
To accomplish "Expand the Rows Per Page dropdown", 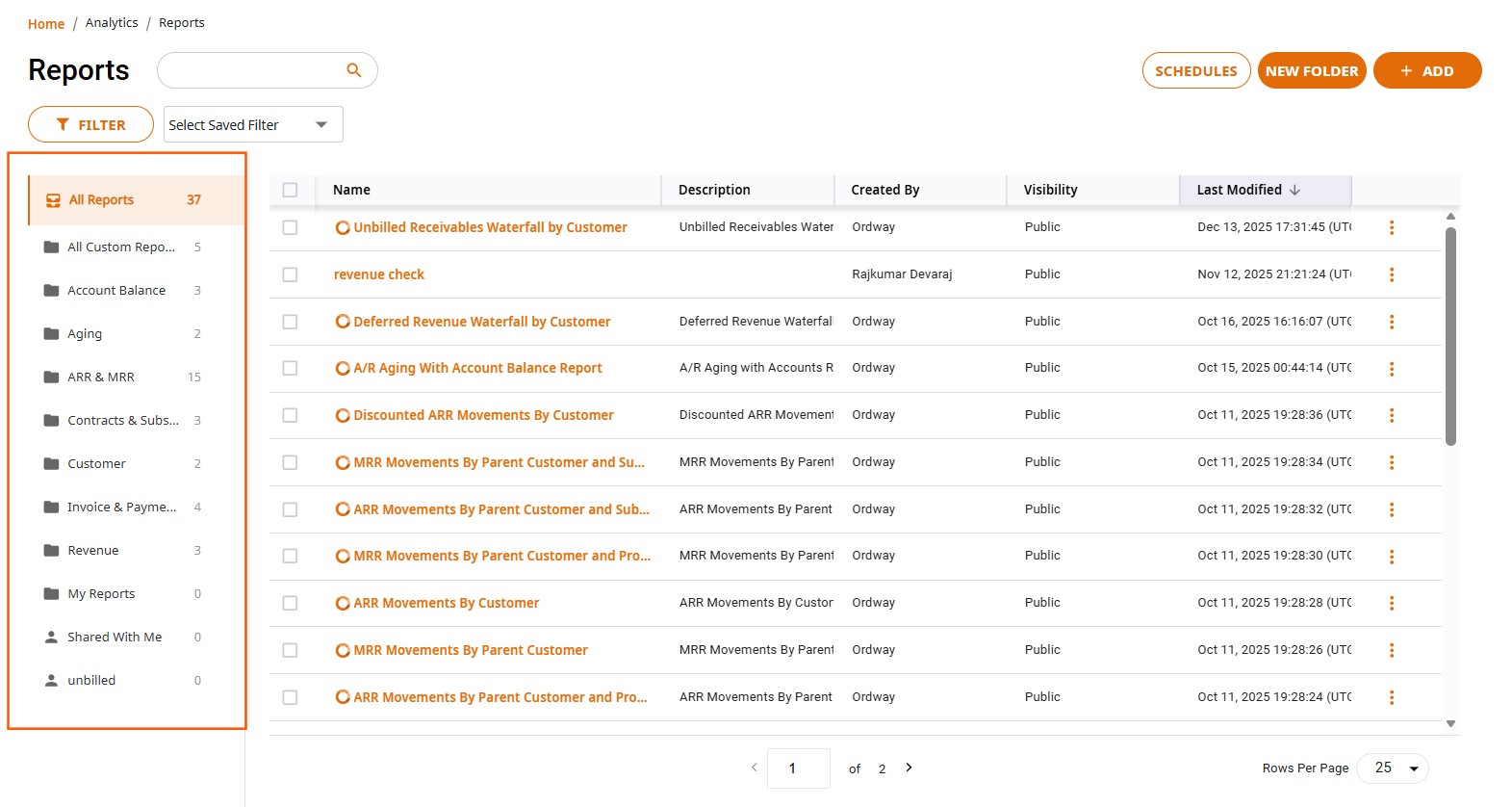I will point(1393,768).
